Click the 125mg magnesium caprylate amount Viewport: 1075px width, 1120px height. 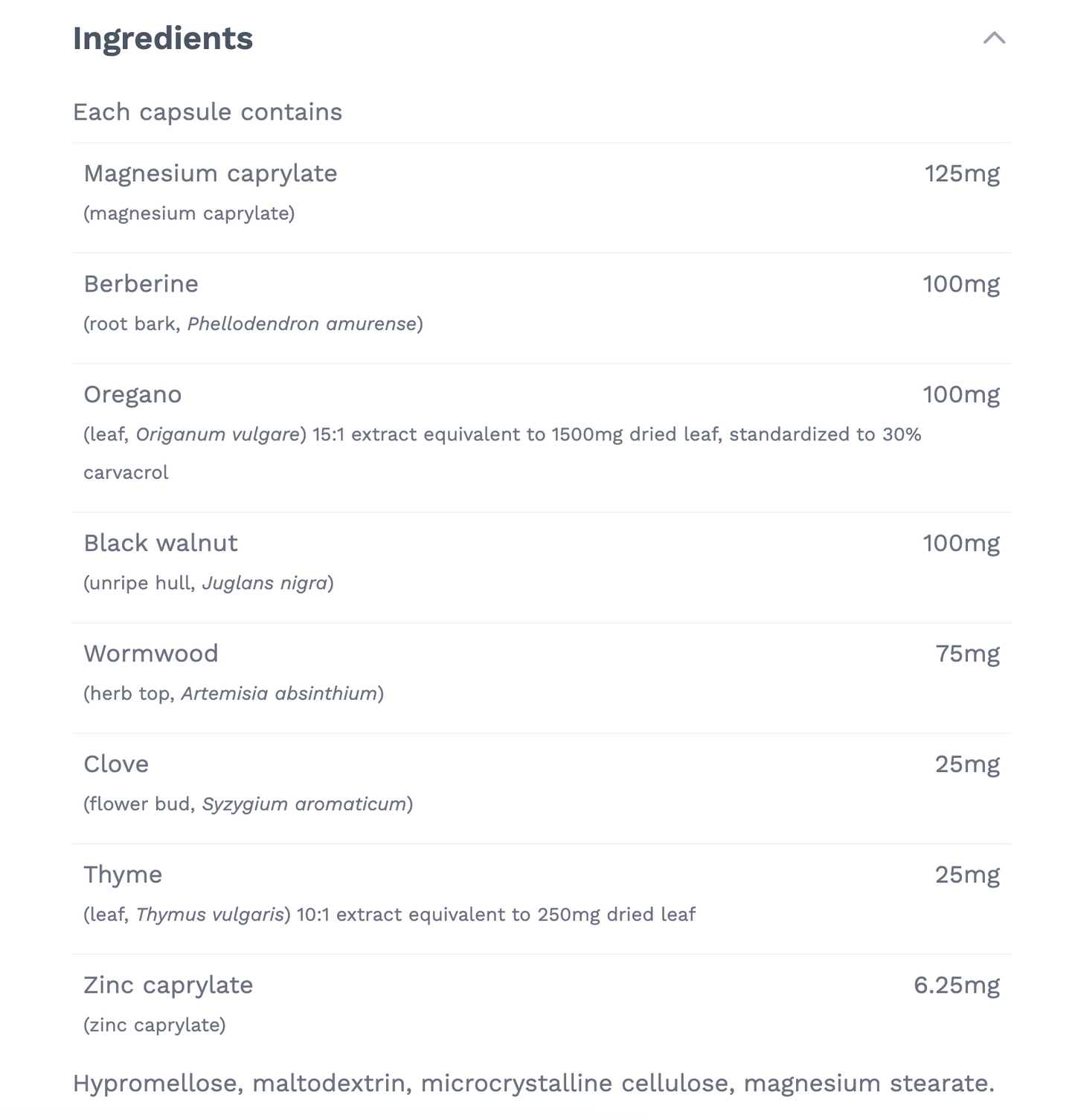[962, 173]
